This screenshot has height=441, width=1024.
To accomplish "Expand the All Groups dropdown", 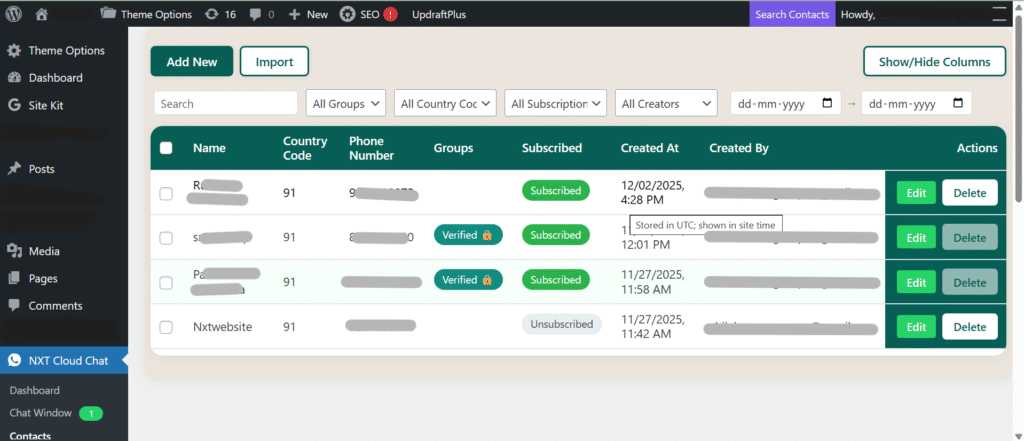I will tap(345, 103).
